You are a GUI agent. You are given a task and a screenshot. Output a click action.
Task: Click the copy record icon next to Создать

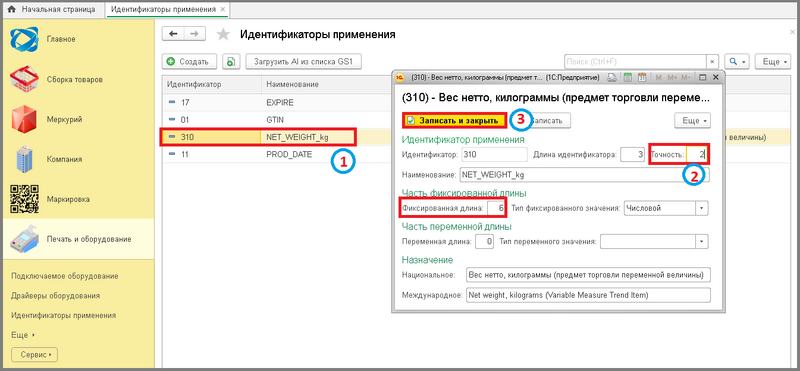(x=231, y=62)
